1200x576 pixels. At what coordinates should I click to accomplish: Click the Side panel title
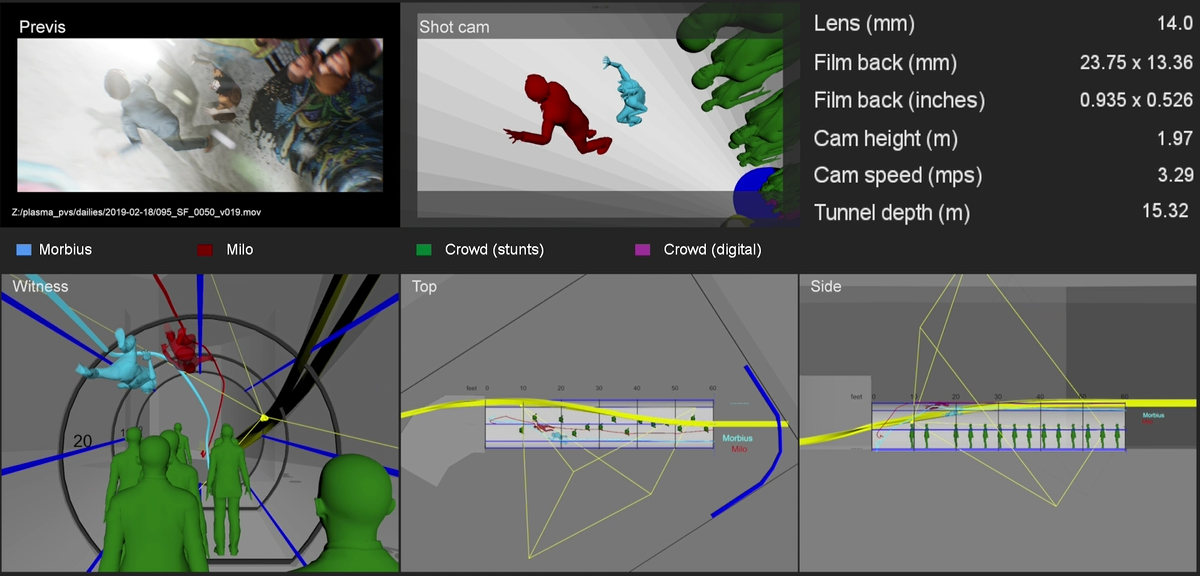[826, 286]
